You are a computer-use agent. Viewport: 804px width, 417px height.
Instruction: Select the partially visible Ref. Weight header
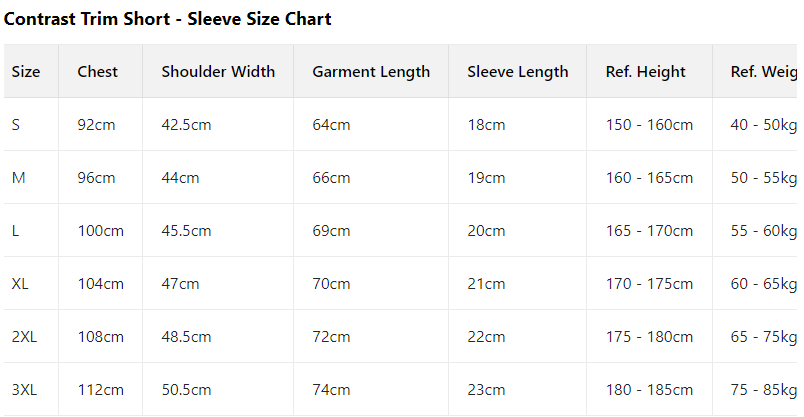click(x=765, y=71)
